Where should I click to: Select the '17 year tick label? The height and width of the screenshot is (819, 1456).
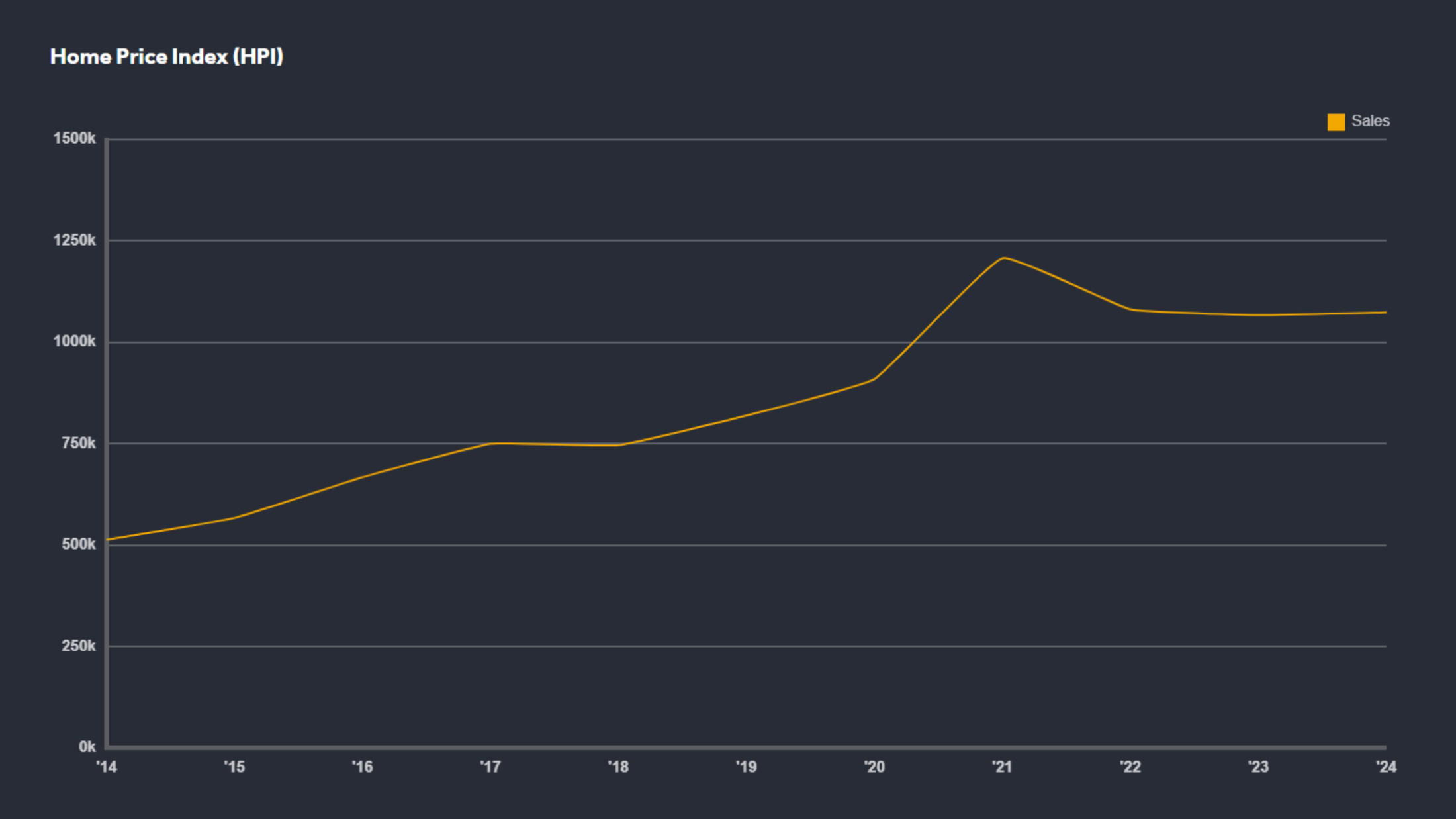490,767
